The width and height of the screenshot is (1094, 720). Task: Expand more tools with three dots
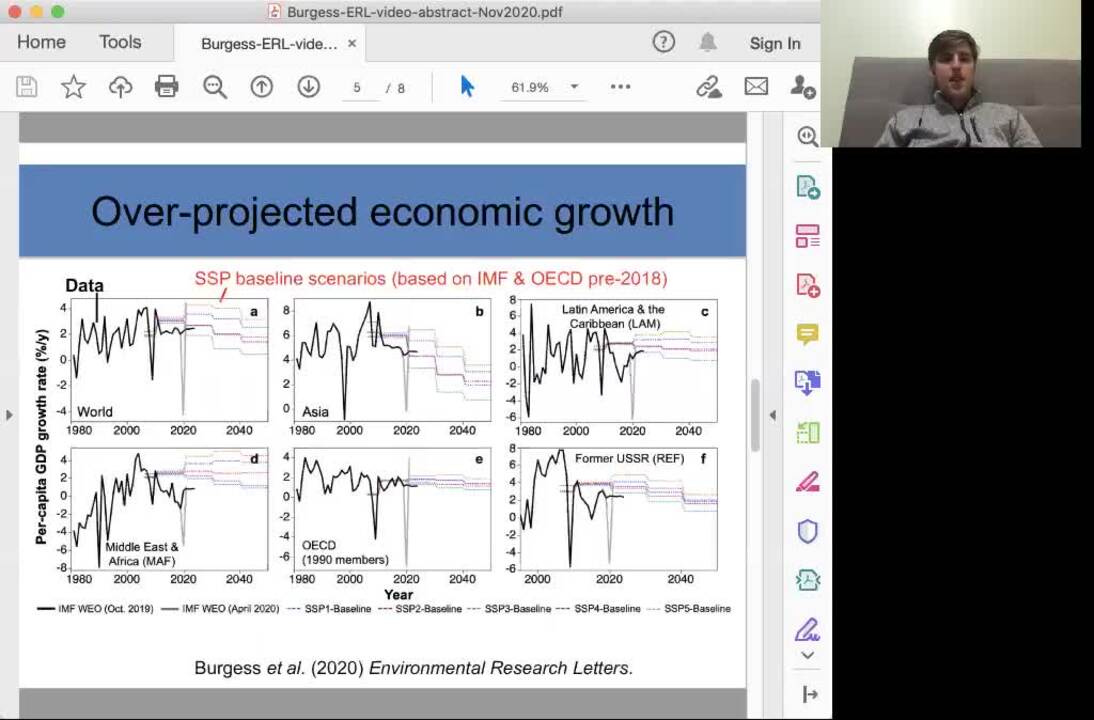pos(620,87)
